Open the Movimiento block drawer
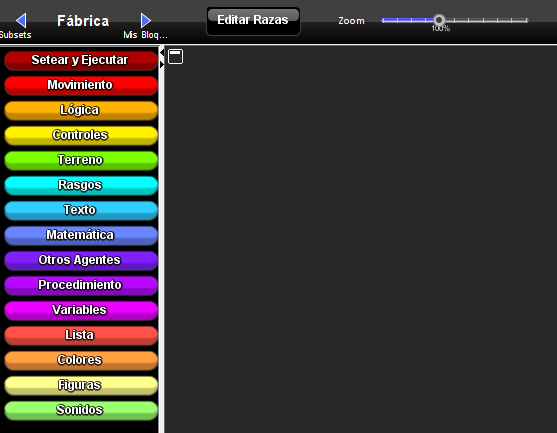 click(x=81, y=85)
